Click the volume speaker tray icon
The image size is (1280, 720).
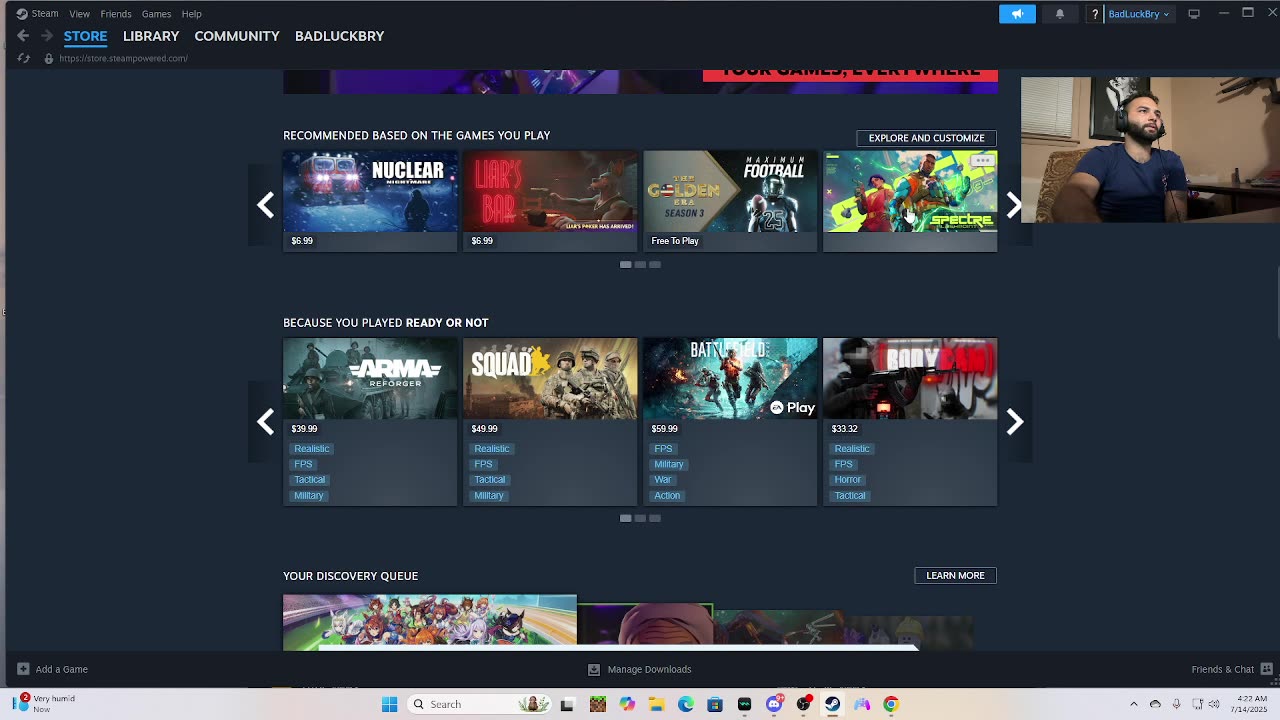1214,704
